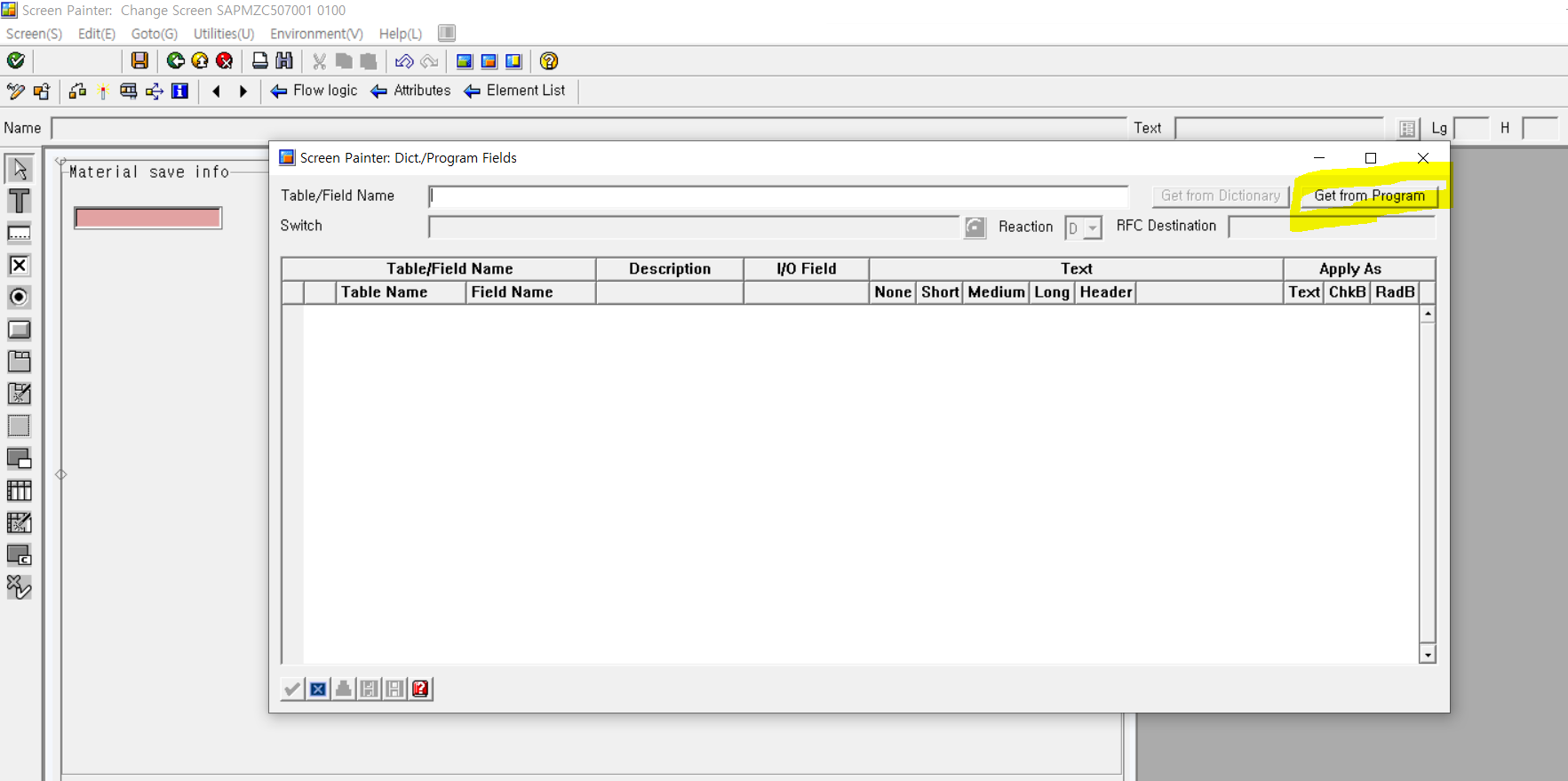This screenshot has height=781, width=1568.
Task: Open the Attributes view
Action: (410, 91)
